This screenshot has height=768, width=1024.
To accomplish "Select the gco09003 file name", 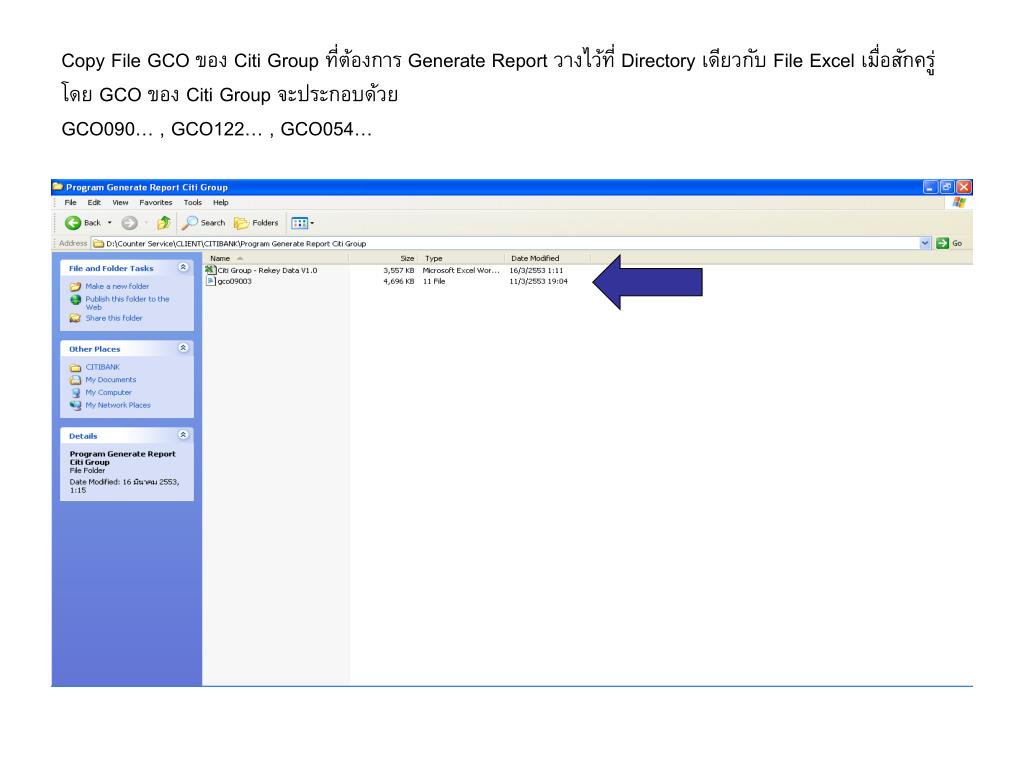I will tap(234, 281).
